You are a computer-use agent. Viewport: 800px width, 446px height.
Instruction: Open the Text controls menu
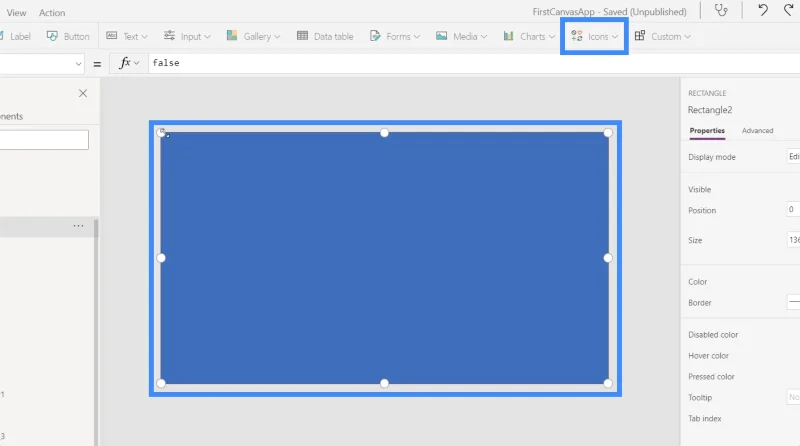click(127, 36)
